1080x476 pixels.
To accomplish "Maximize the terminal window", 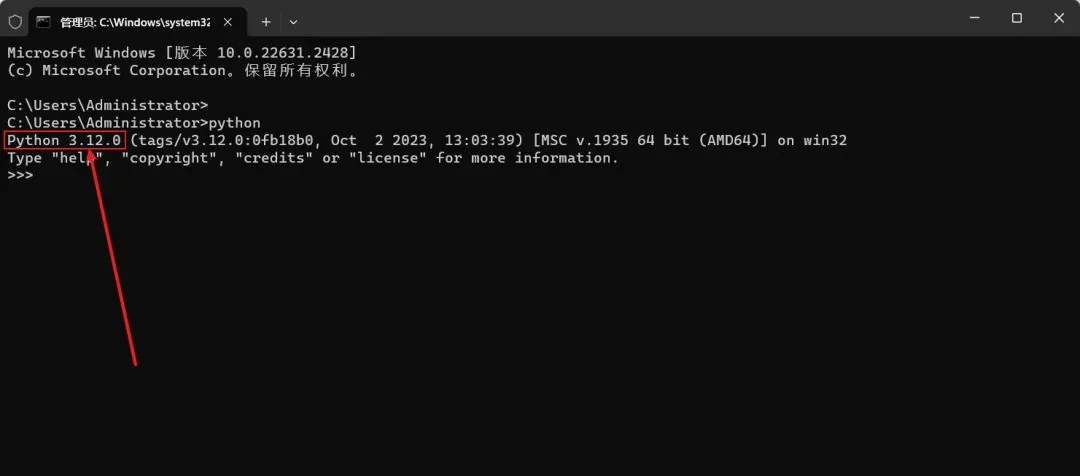I will [x=1017, y=19].
